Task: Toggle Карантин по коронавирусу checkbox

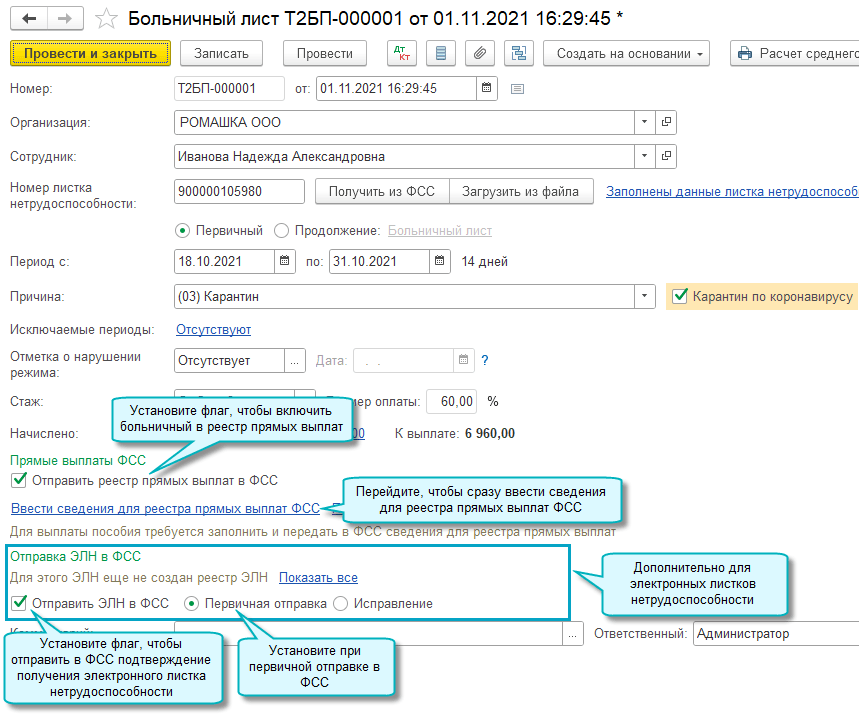Action: (x=680, y=296)
